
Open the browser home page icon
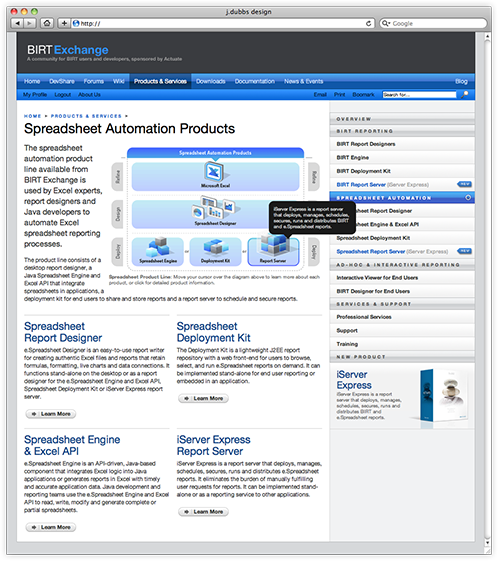pos(47,23)
